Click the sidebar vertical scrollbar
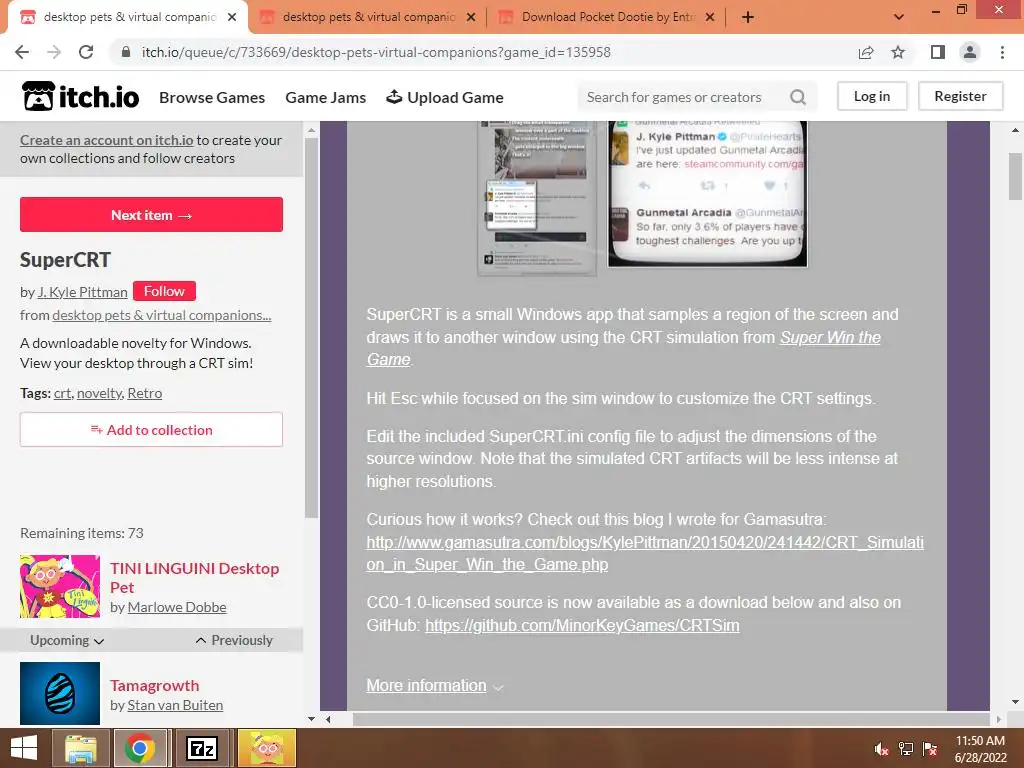The image size is (1024, 768). click(311, 328)
